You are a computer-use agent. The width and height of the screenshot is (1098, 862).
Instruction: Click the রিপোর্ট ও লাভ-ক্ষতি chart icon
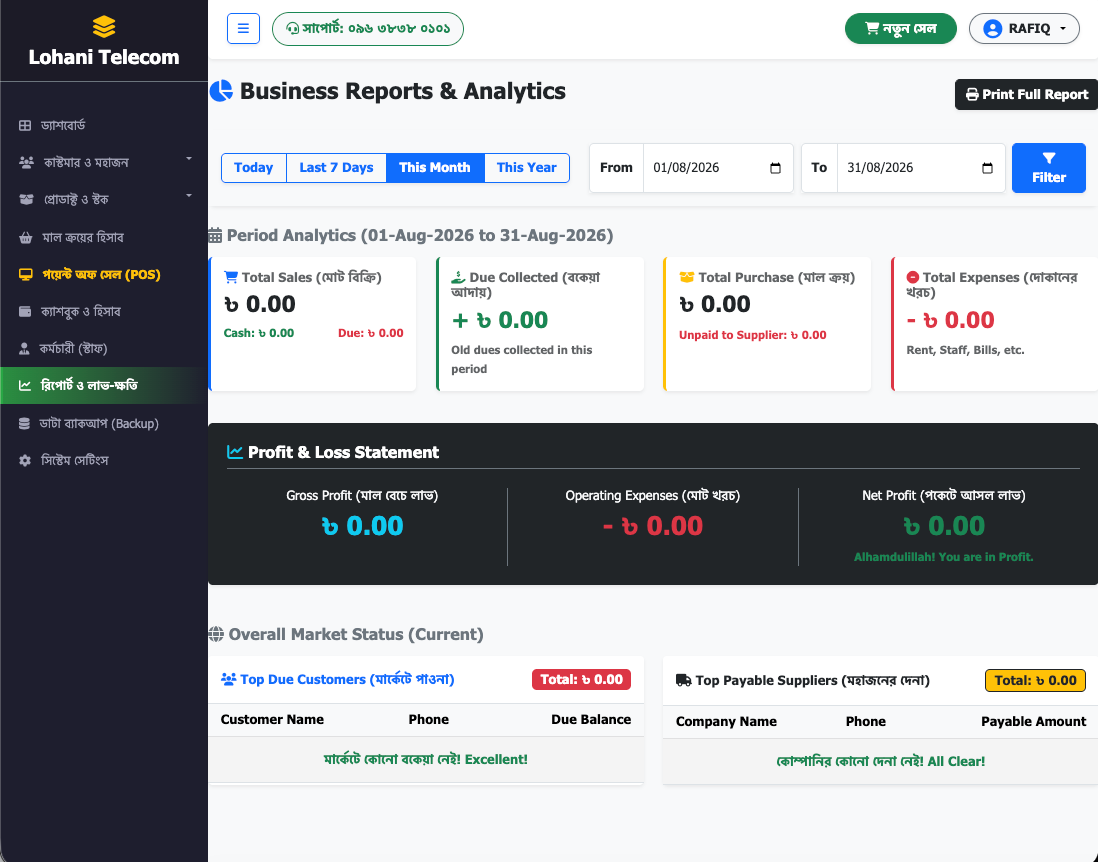coord(25,386)
